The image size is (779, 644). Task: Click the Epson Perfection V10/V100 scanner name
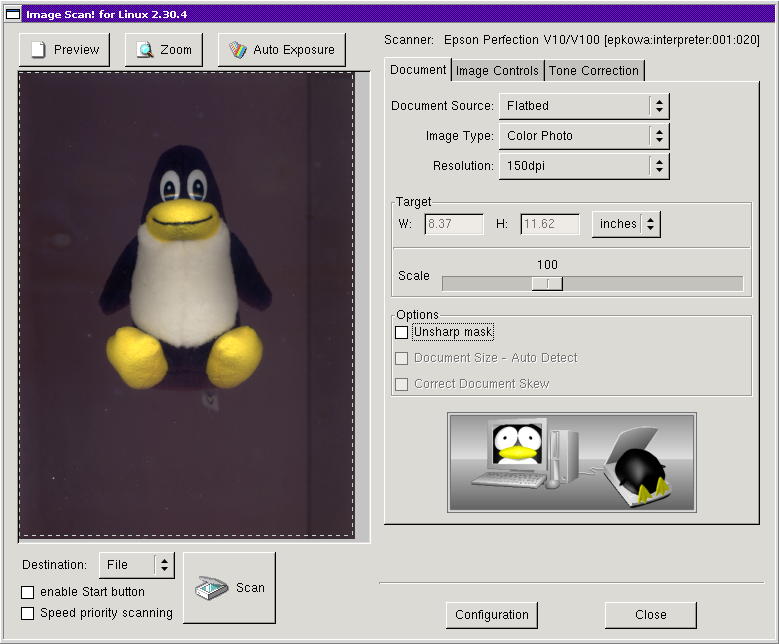click(x=522, y=40)
